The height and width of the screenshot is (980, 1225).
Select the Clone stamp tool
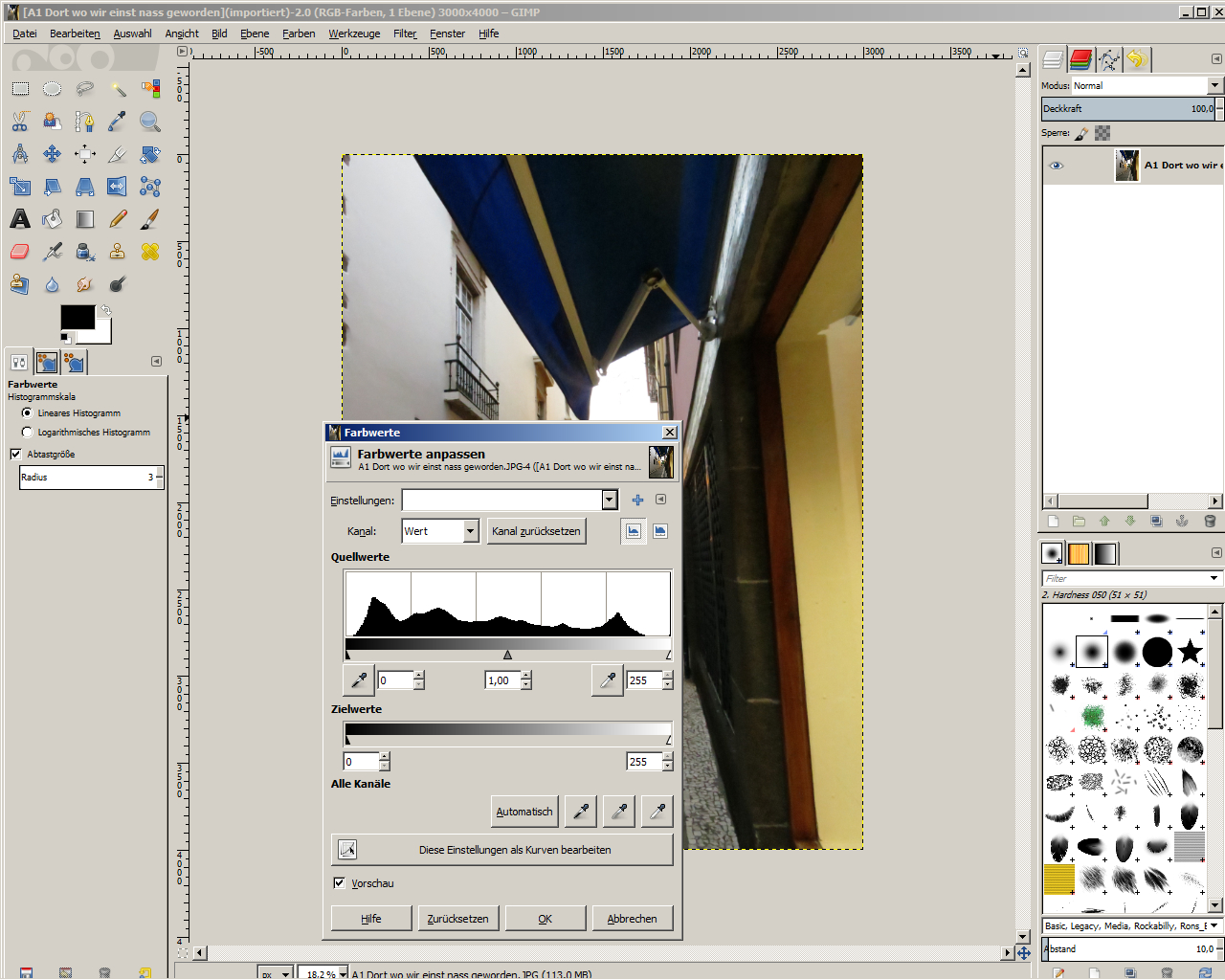[x=118, y=252]
